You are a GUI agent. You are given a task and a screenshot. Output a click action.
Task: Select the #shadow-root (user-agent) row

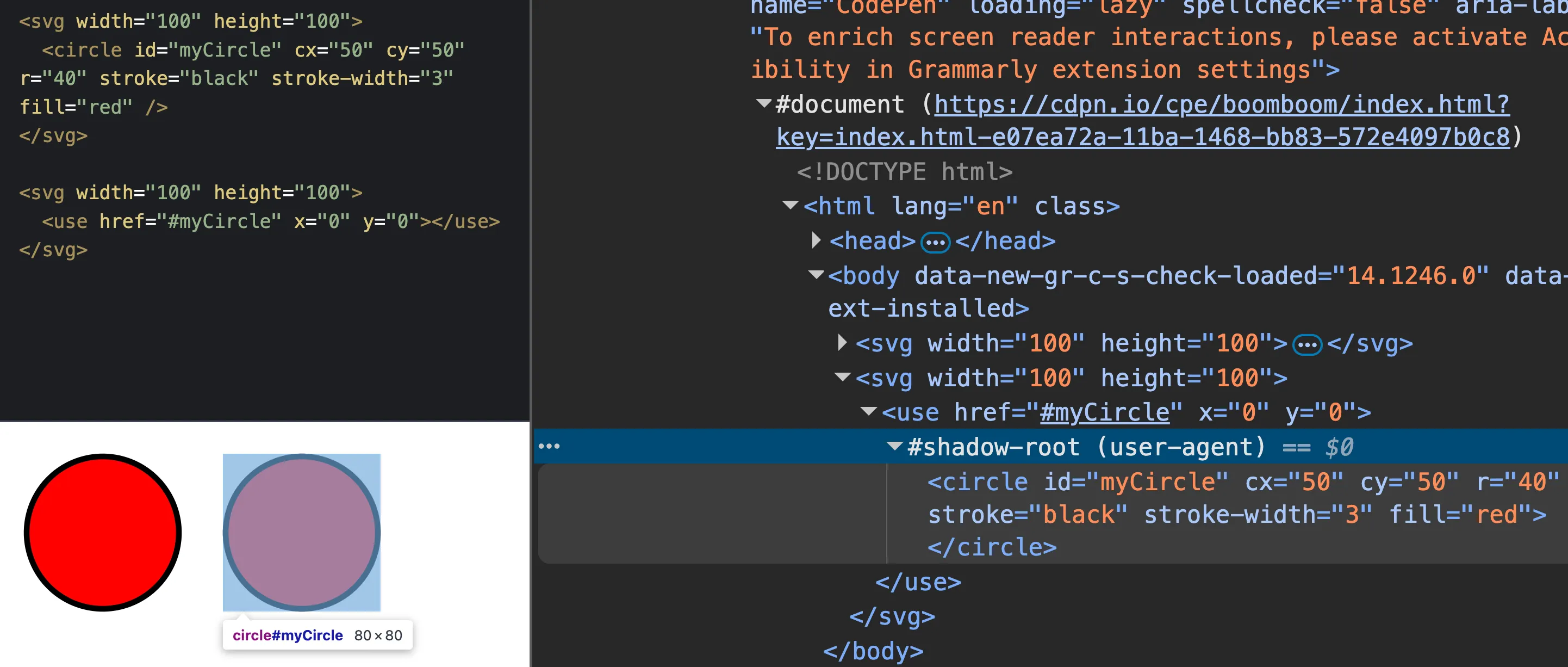1050,447
